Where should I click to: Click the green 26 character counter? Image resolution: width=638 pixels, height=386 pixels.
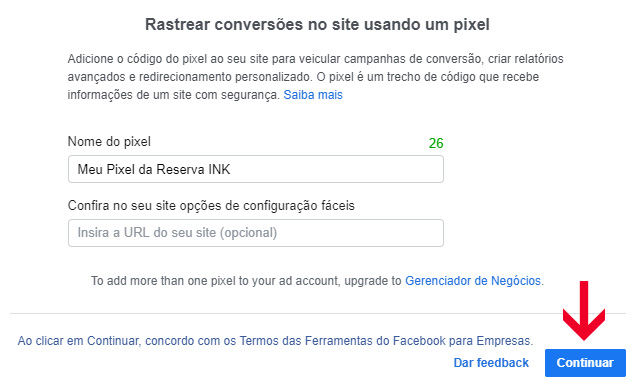436,143
